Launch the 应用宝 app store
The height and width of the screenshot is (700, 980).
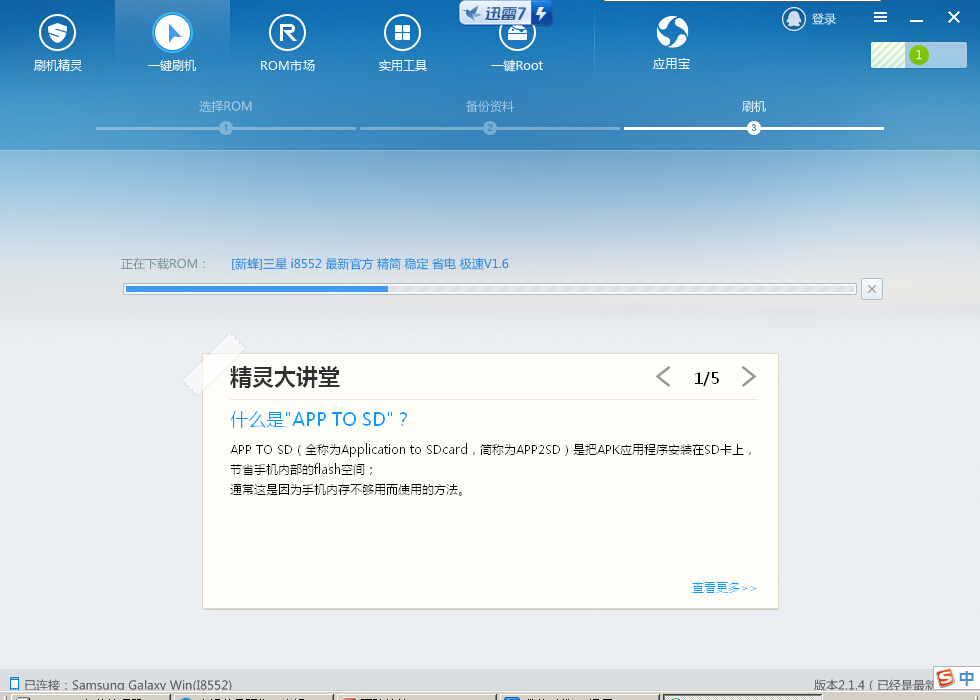[671, 40]
